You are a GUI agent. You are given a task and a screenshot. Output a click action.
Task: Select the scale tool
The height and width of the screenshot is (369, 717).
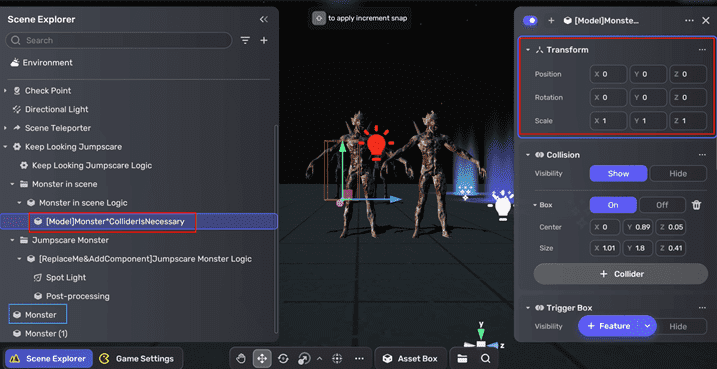(x=304, y=359)
